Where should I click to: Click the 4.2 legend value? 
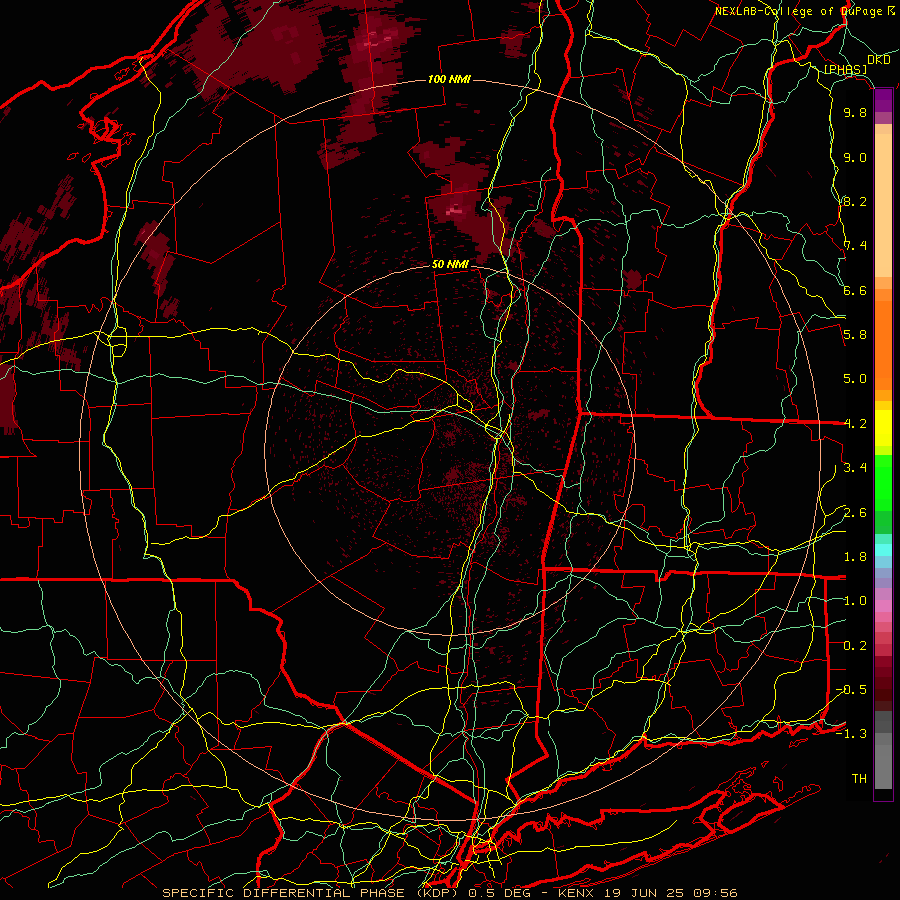coord(855,424)
